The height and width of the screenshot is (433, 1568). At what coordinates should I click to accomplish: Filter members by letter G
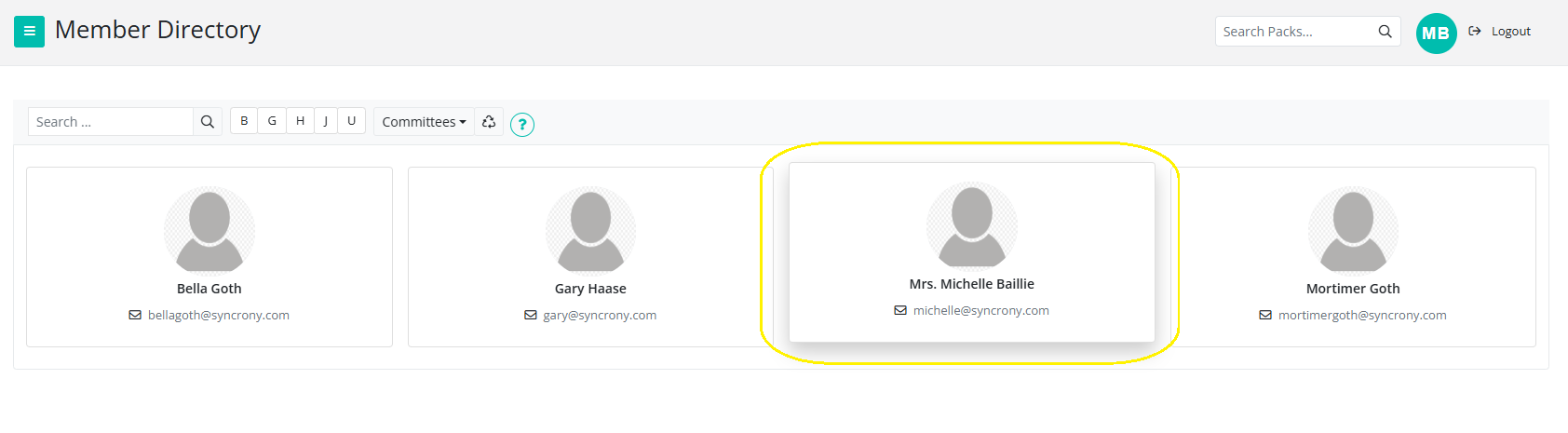coord(272,121)
